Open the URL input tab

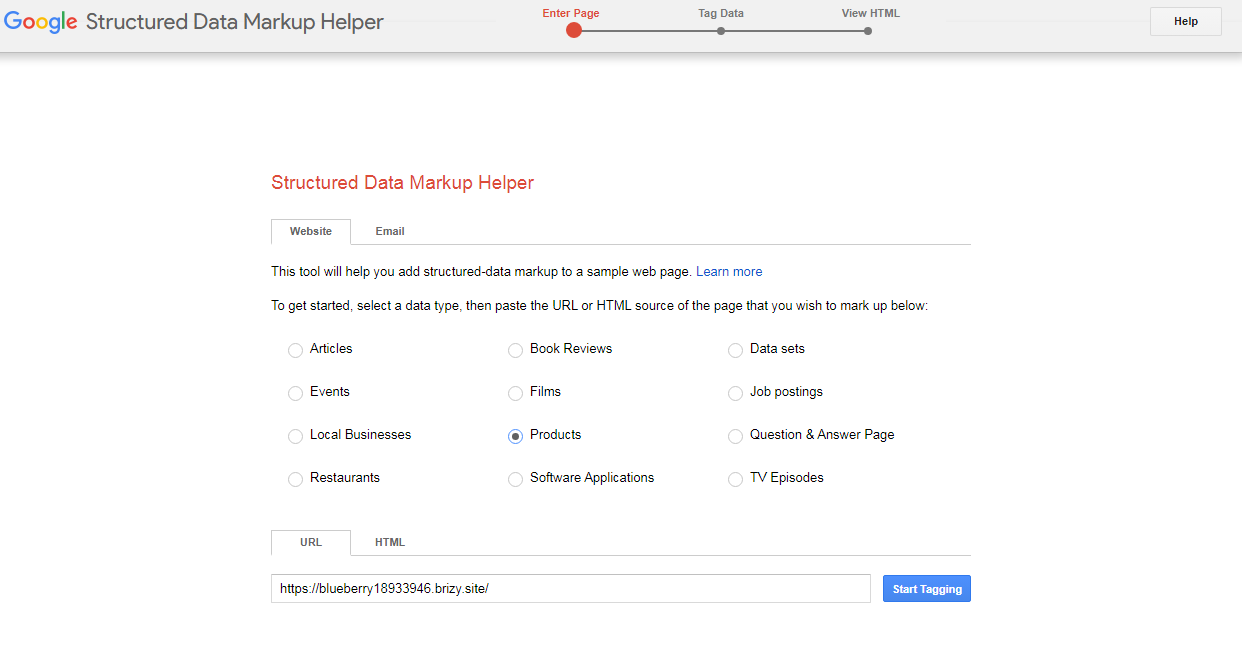coord(311,542)
